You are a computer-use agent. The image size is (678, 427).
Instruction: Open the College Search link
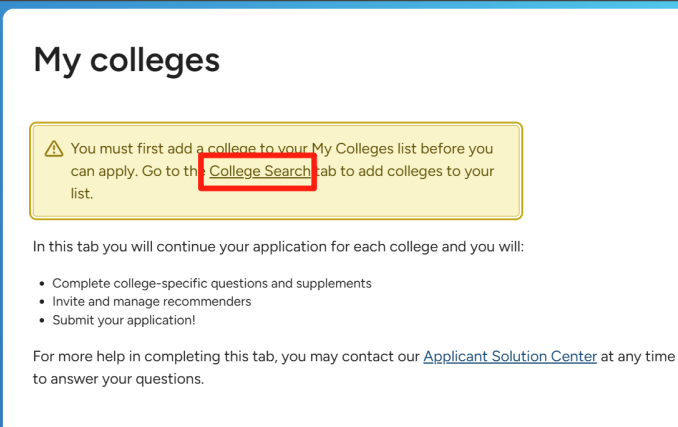[260, 171]
